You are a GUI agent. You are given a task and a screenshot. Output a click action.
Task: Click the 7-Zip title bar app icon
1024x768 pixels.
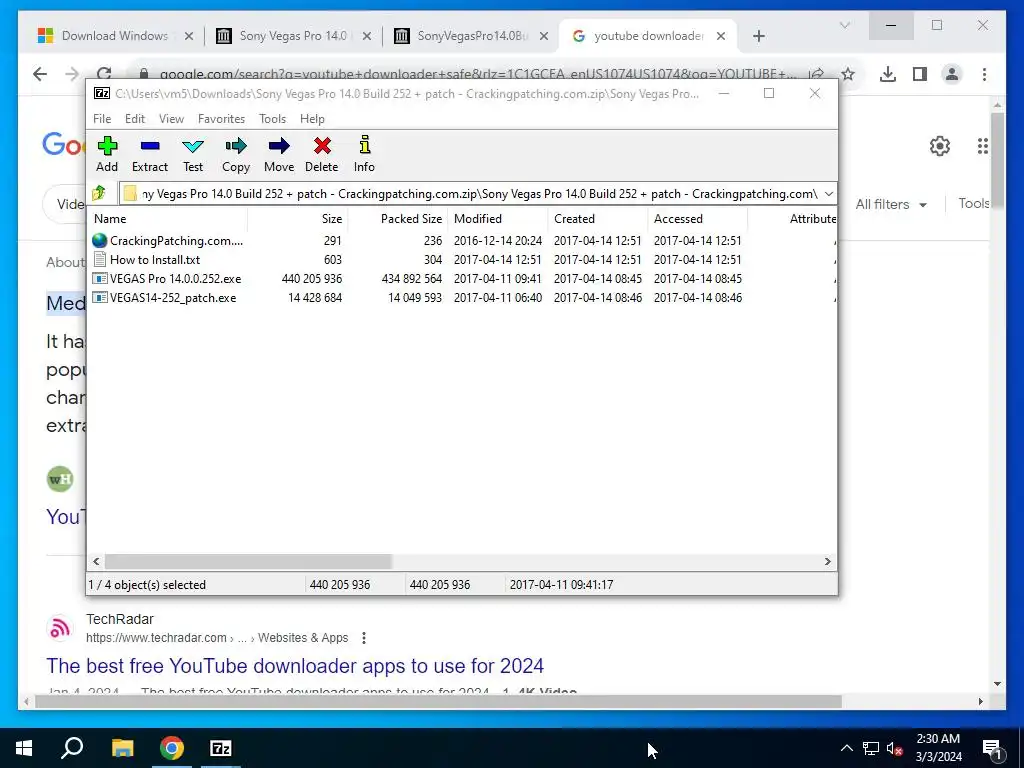pos(102,93)
